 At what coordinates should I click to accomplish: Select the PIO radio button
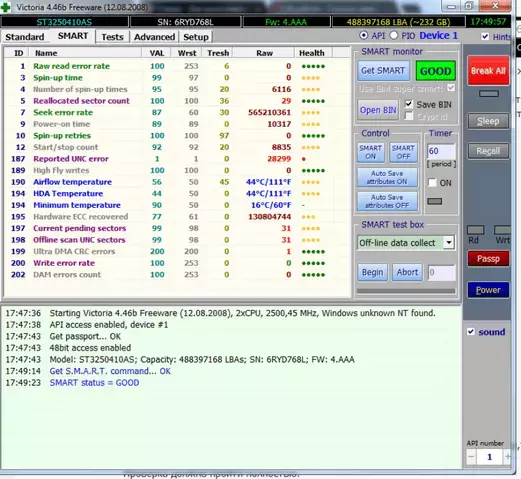[x=394, y=35]
